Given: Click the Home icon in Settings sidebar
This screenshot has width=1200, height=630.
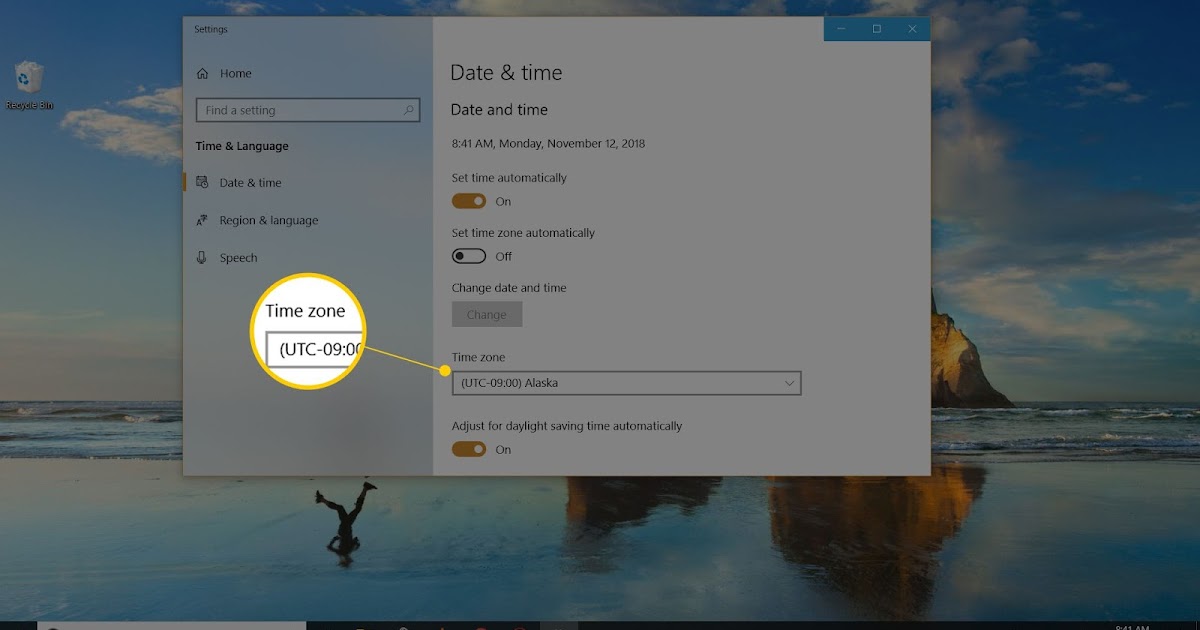Looking at the screenshot, I should coord(204,73).
